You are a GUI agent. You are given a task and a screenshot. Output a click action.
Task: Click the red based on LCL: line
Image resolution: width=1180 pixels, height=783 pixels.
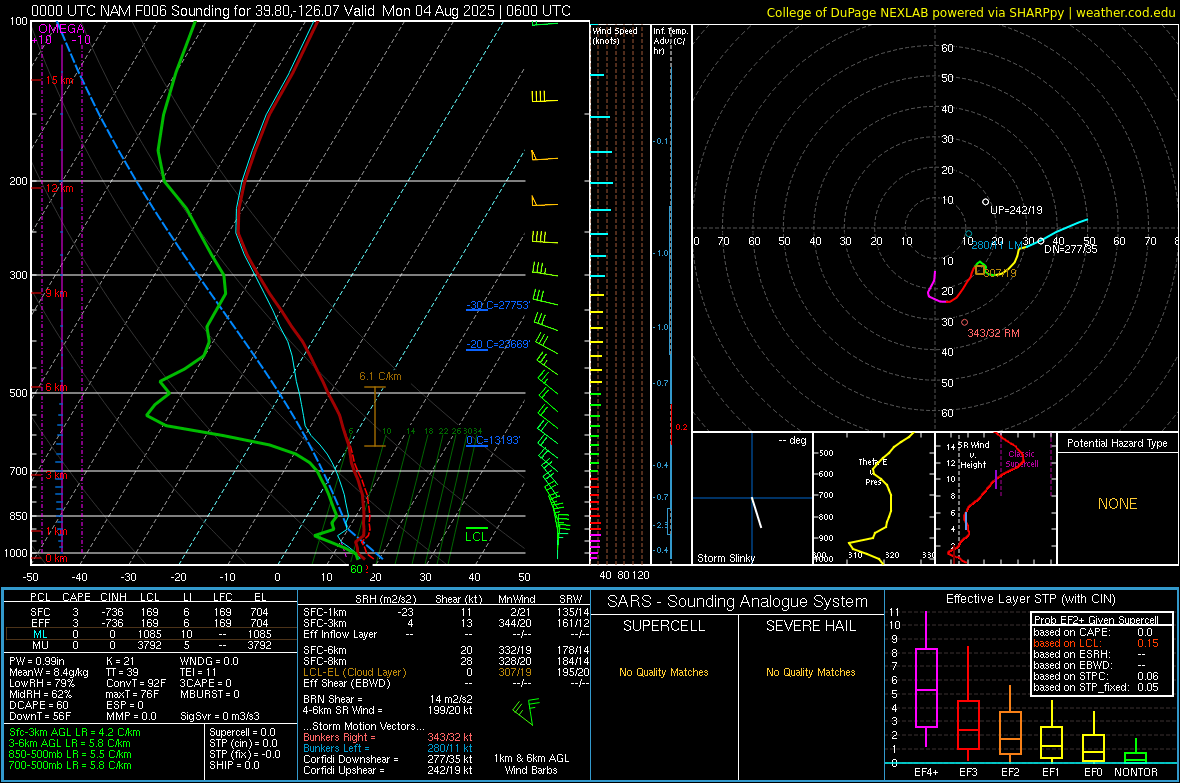pos(1096,643)
